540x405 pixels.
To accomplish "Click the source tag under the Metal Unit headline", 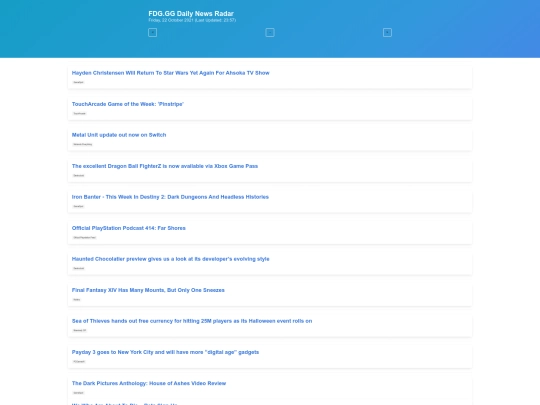I will click(x=83, y=144).
